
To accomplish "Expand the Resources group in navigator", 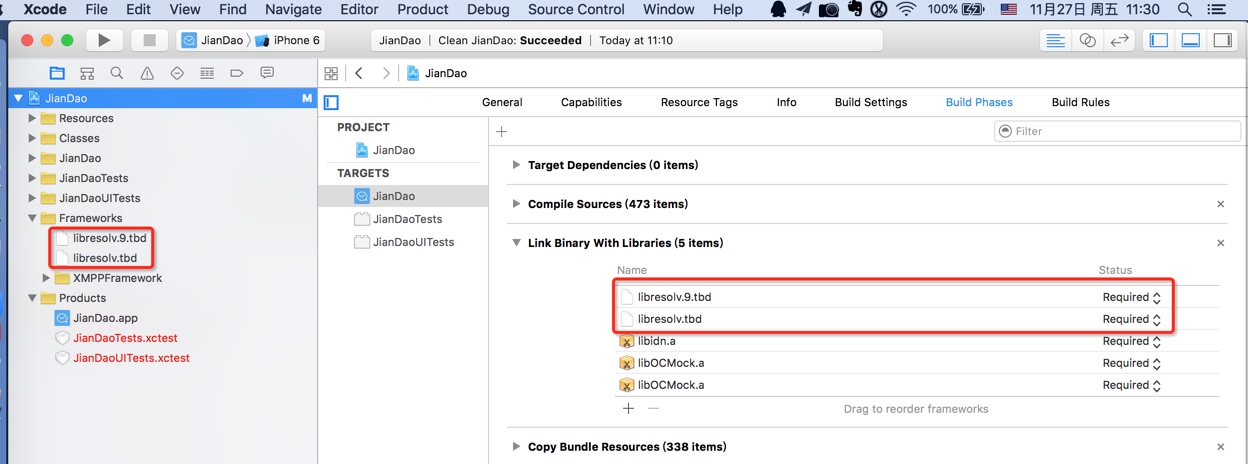I will coord(32,118).
